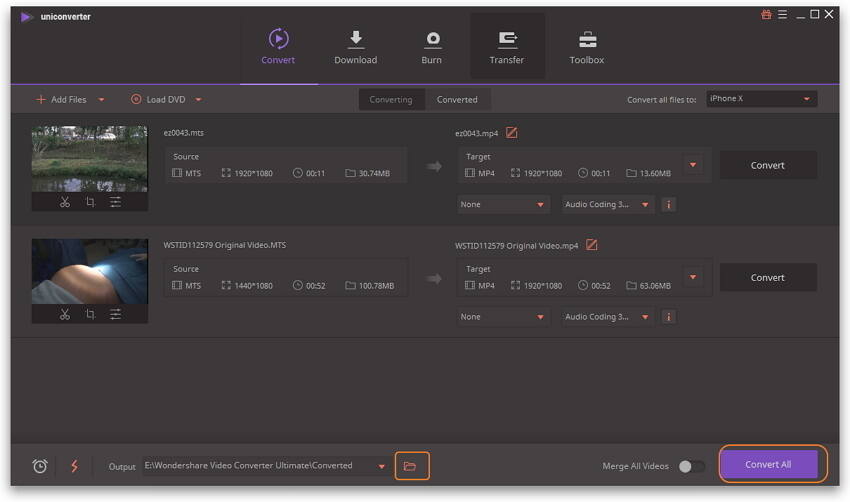The width and height of the screenshot is (850, 502).
Task: Switch to the Convert tab
Action: point(278,47)
